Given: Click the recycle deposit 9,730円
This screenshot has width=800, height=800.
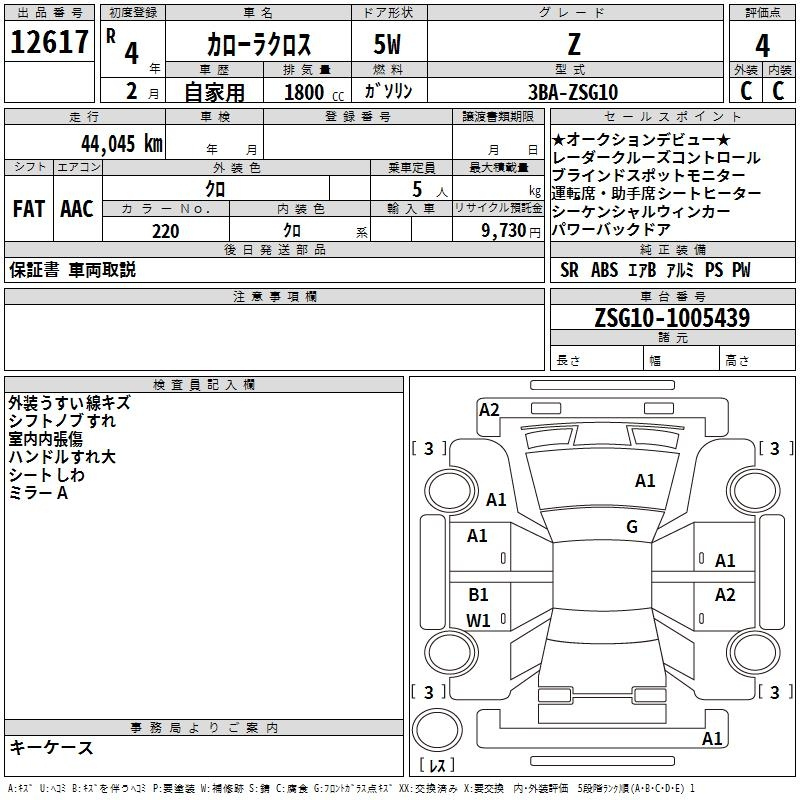Looking at the screenshot, I should pos(511,231).
